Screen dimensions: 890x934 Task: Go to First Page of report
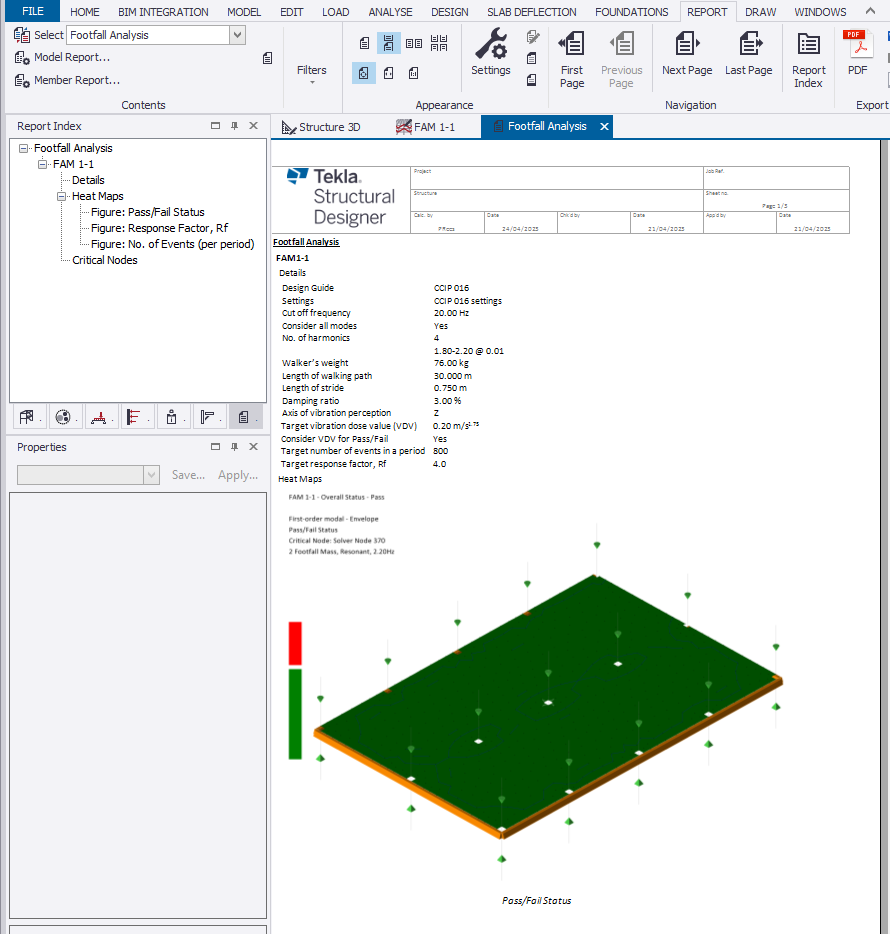tap(572, 45)
